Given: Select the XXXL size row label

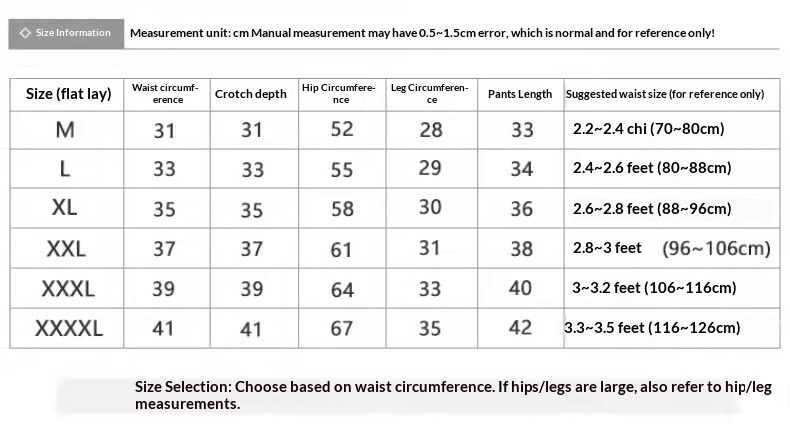Looking at the screenshot, I should [68, 288].
